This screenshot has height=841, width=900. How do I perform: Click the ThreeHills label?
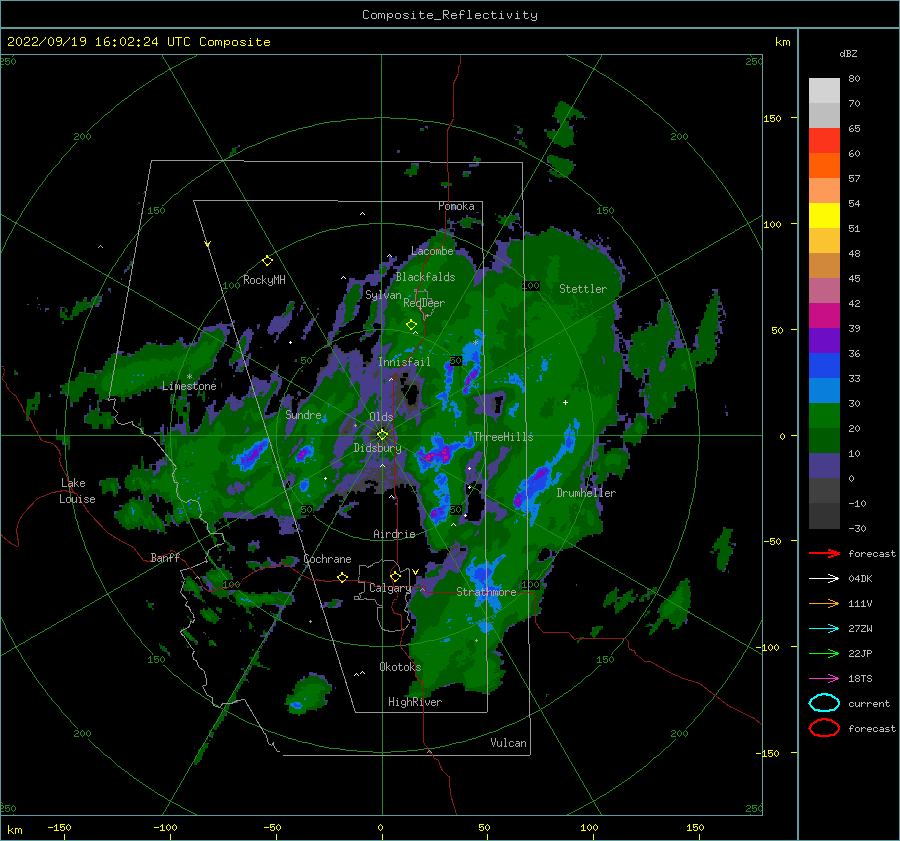coord(503,437)
